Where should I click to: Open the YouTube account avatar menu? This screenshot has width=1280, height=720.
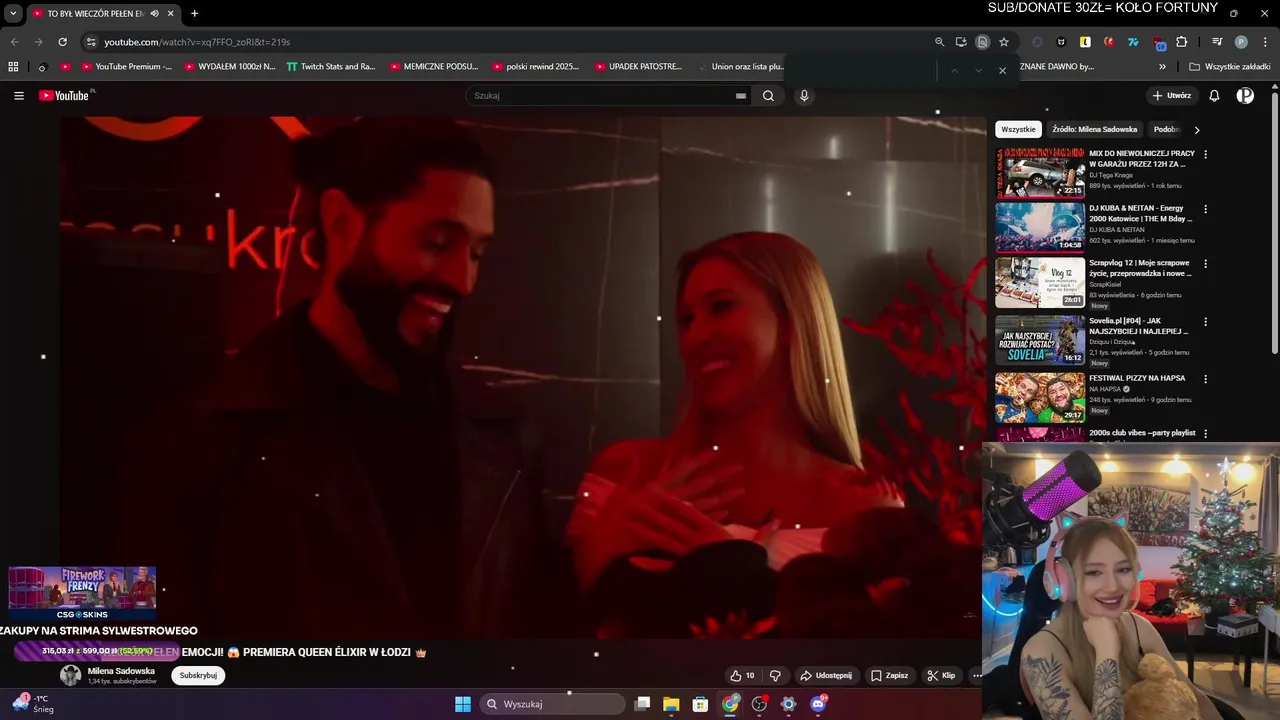tap(1245, 96)
